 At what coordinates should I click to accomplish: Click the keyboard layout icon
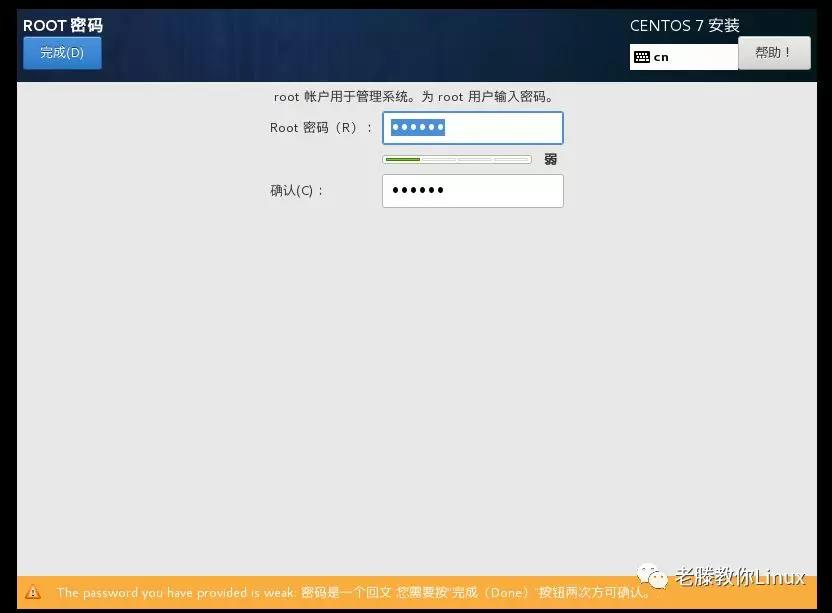[x=642, y=57]
